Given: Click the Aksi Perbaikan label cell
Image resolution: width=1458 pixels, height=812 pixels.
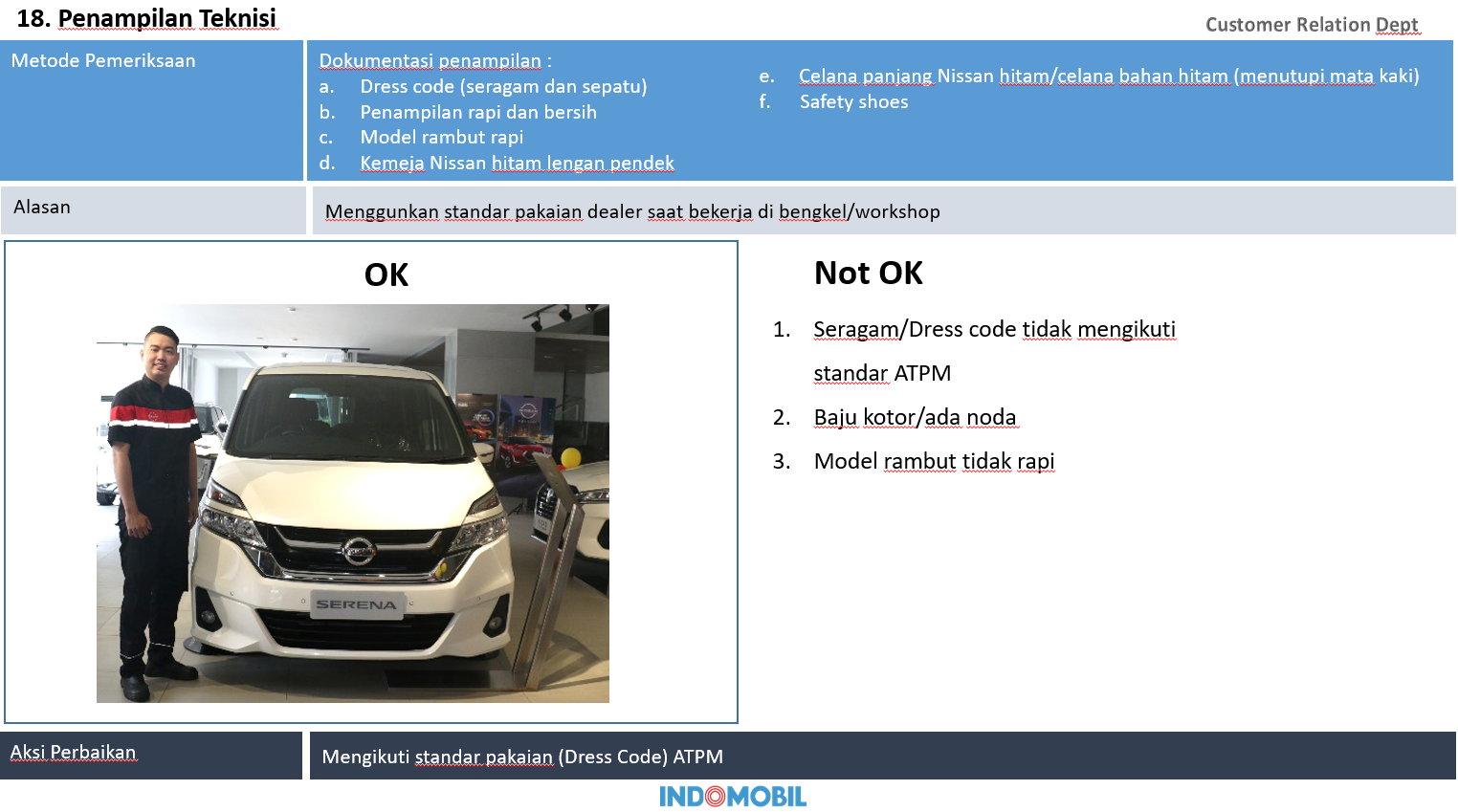Looking at the screenshot, I should (x=76, y=752).
